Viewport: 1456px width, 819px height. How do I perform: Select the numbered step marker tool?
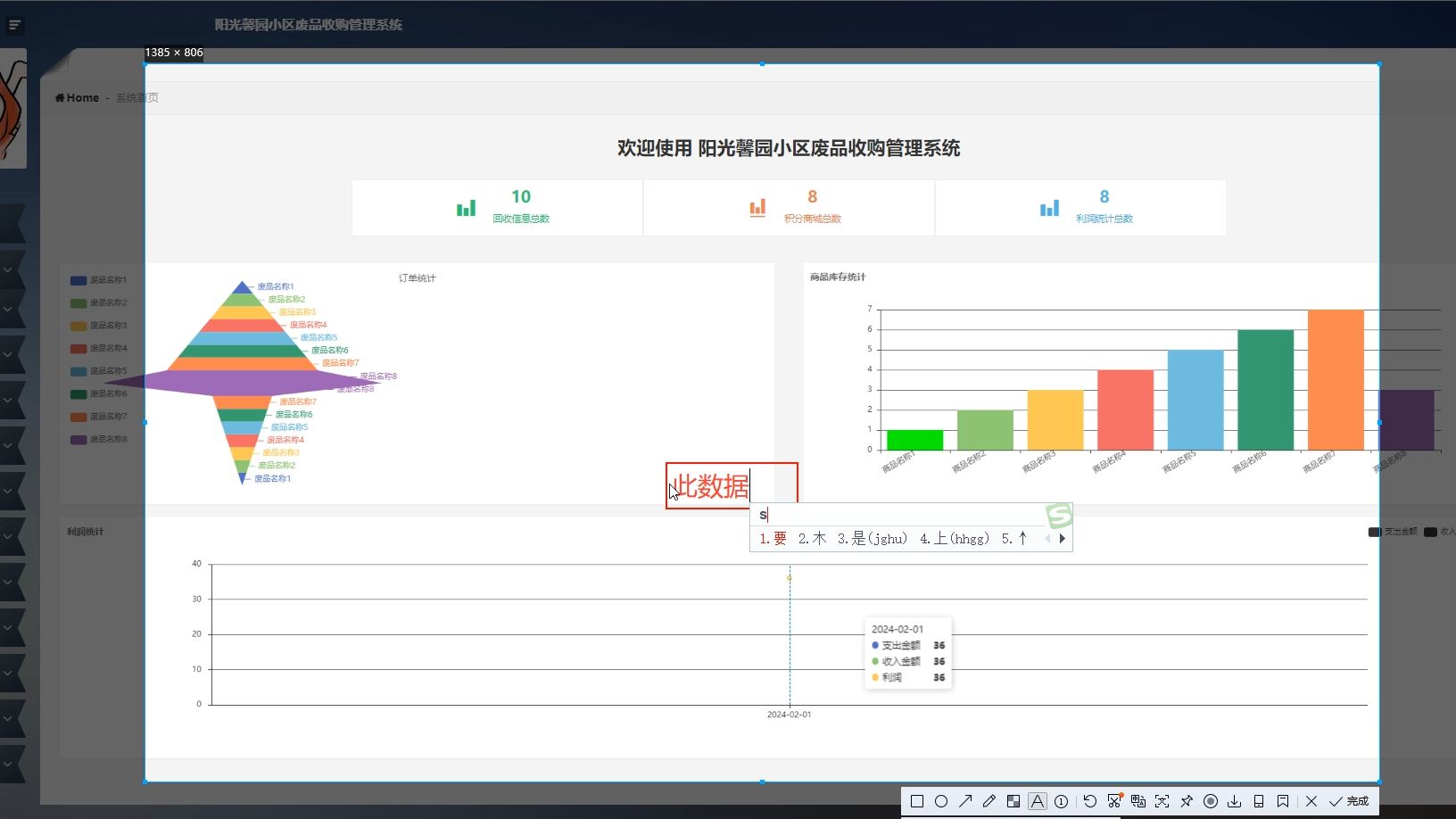point(1062,801)
